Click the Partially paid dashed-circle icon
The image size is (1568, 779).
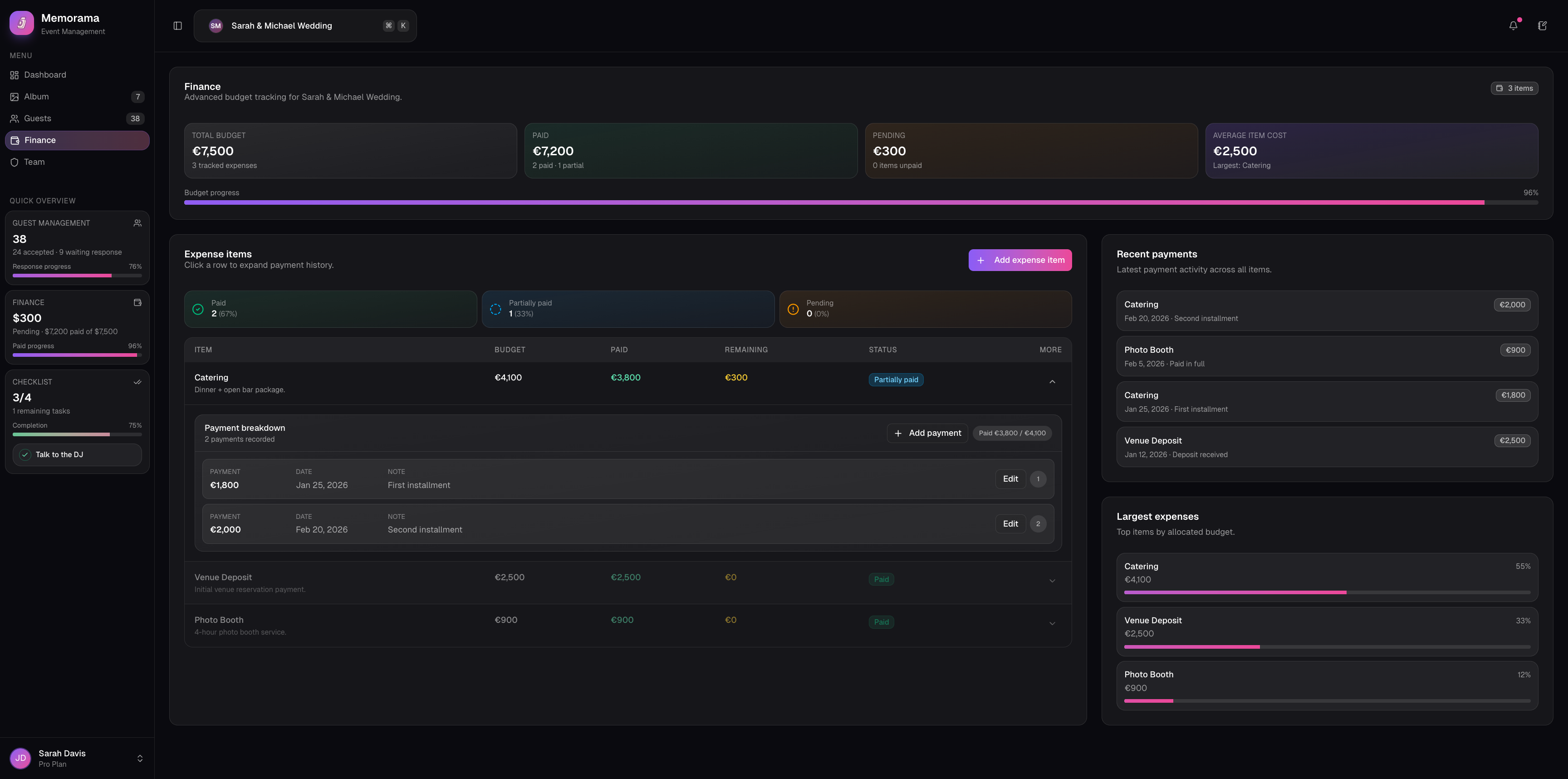coord(495,309)
